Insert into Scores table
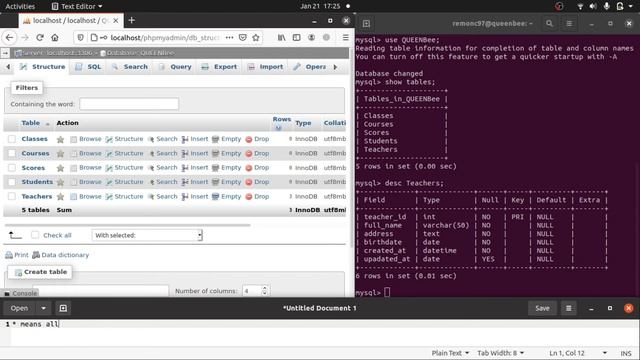 tap(195, 168)
